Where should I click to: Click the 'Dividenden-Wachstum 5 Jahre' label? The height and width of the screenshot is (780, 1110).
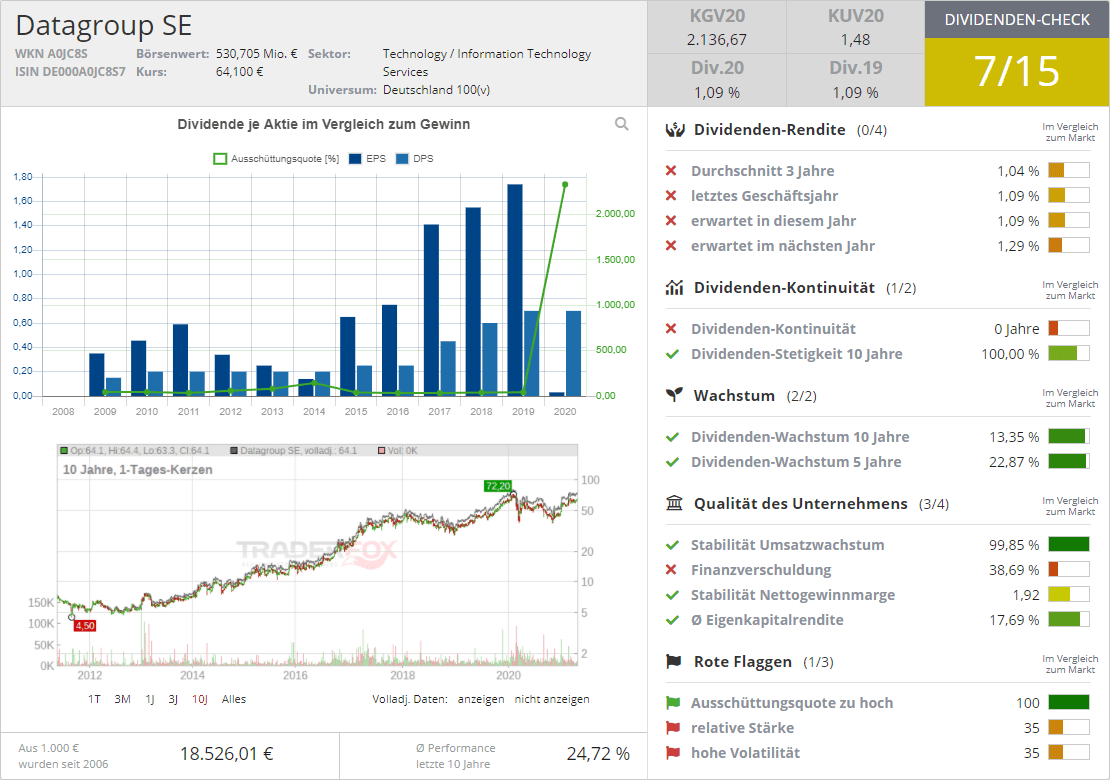[796, 461]
